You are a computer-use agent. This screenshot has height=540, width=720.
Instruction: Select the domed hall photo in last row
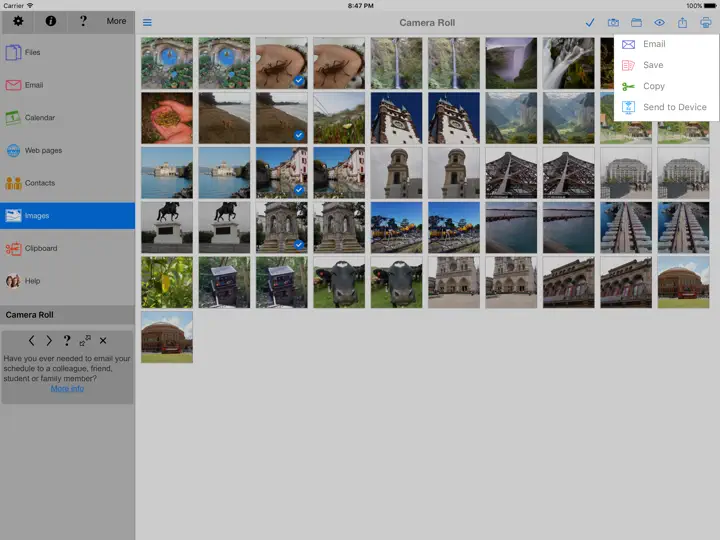(167, 337)
